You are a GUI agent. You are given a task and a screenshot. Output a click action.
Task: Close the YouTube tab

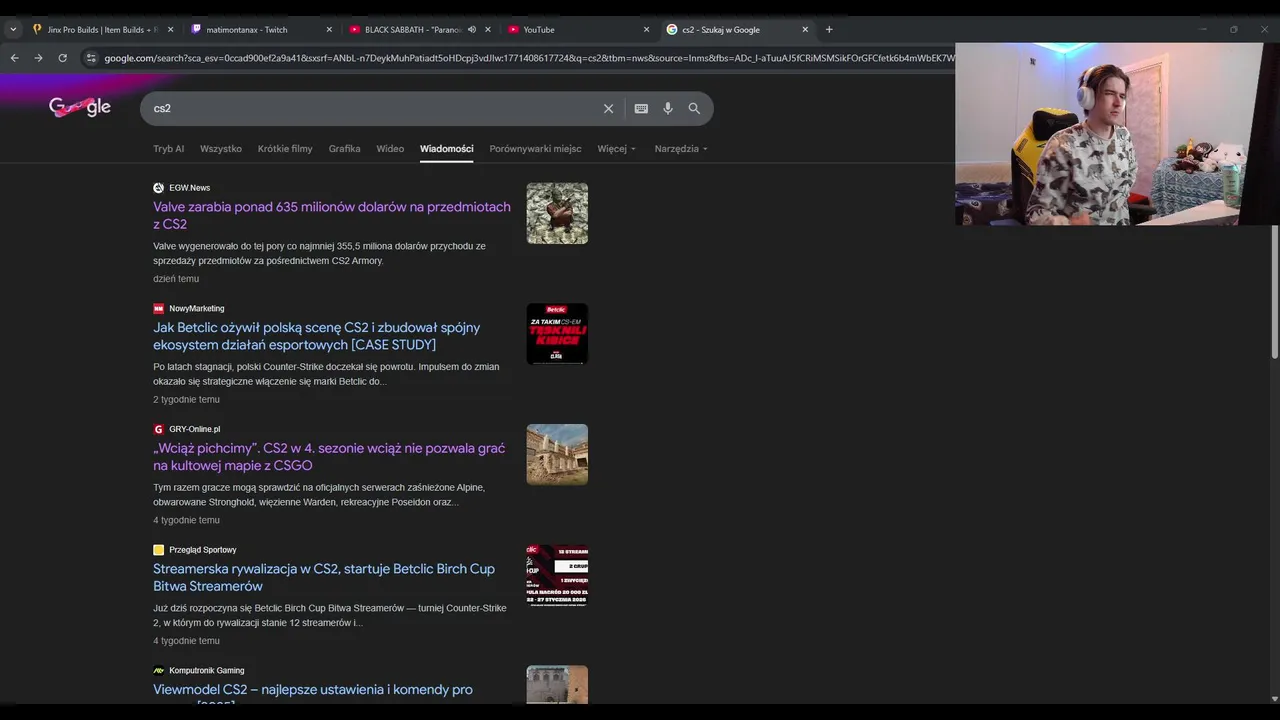[x=646, y=29]
